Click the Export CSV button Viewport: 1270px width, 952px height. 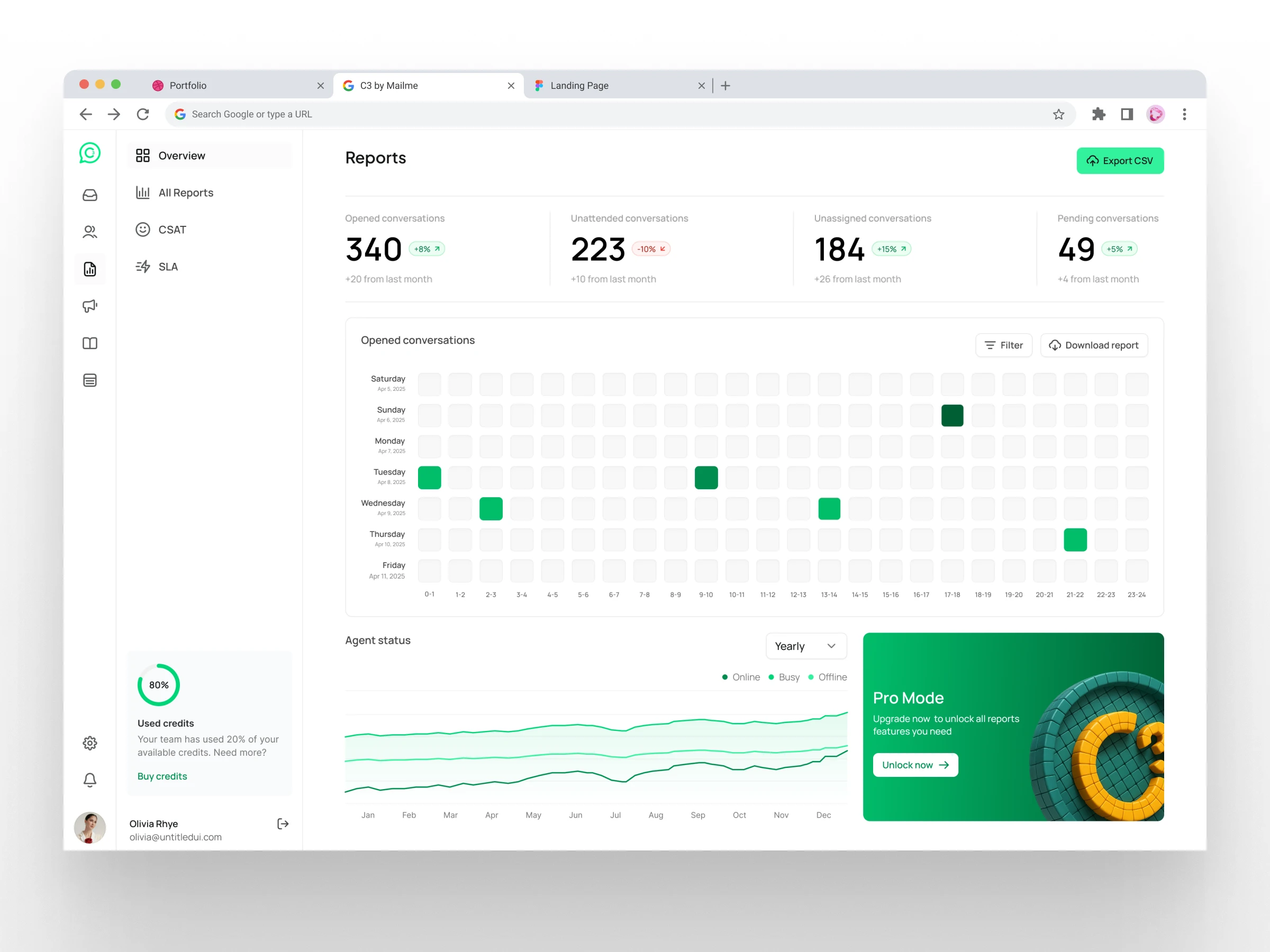(1120, 161)
